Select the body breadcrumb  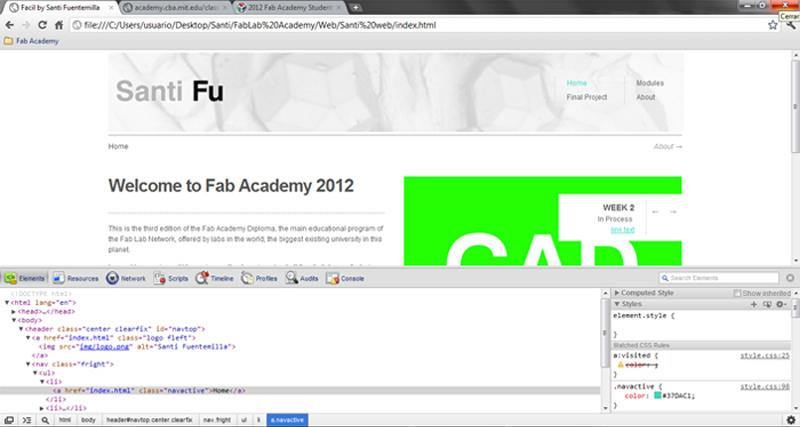coord(88,420)
